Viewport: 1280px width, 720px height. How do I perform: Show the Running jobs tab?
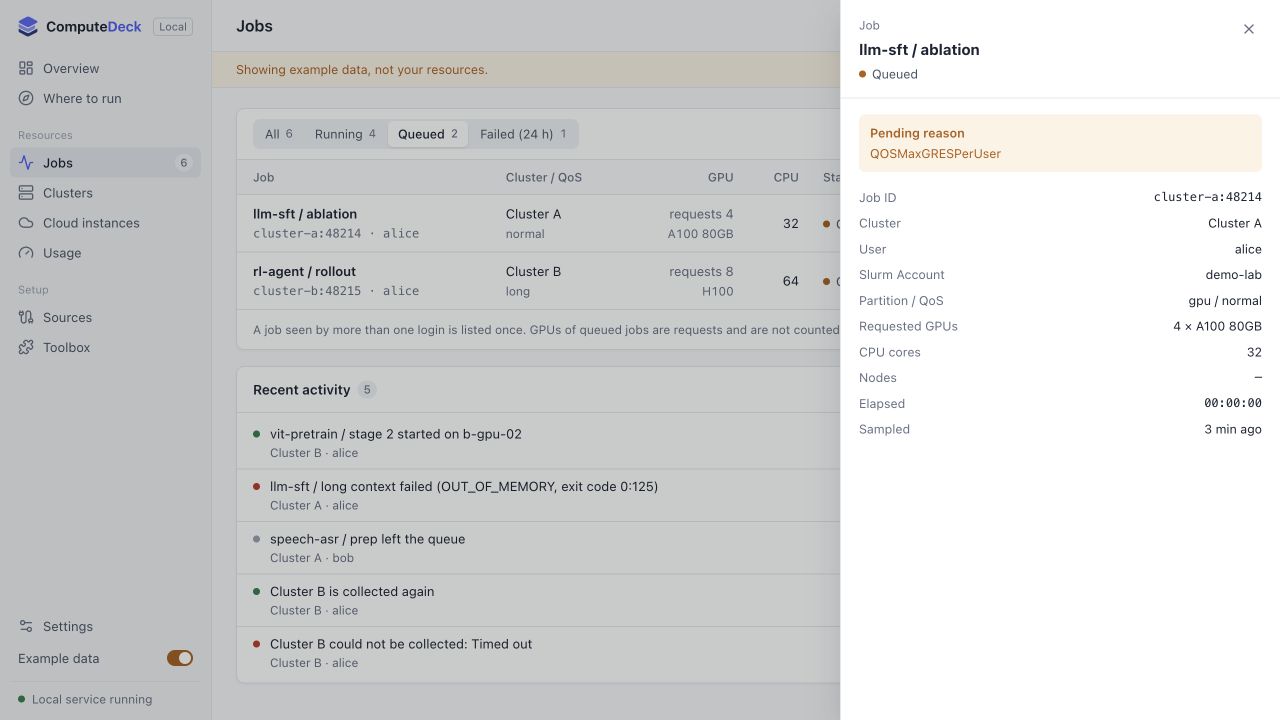pyautogui.click(x=345, y=134)
